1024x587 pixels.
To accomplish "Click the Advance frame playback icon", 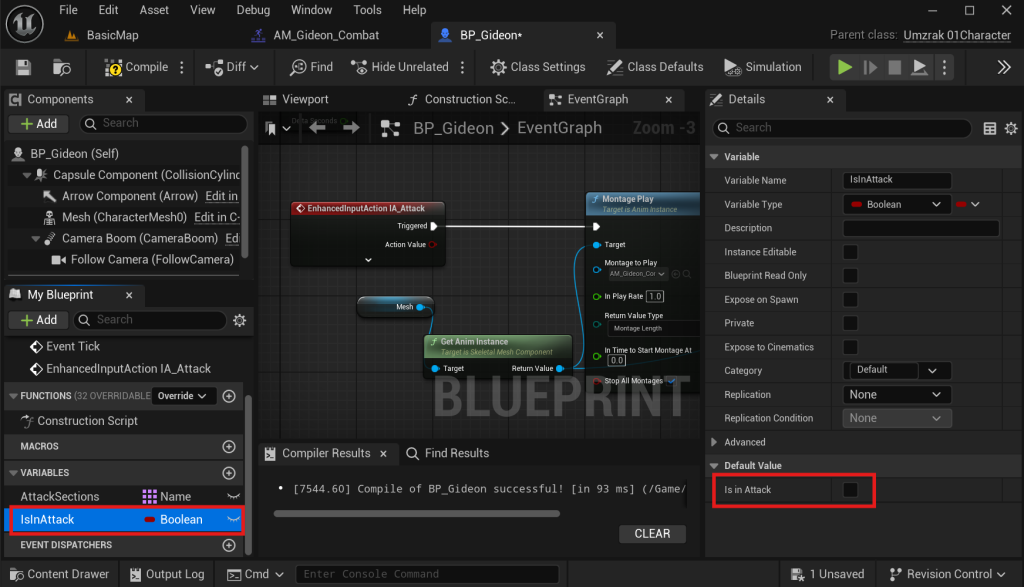I will click(x=870, y=67).
